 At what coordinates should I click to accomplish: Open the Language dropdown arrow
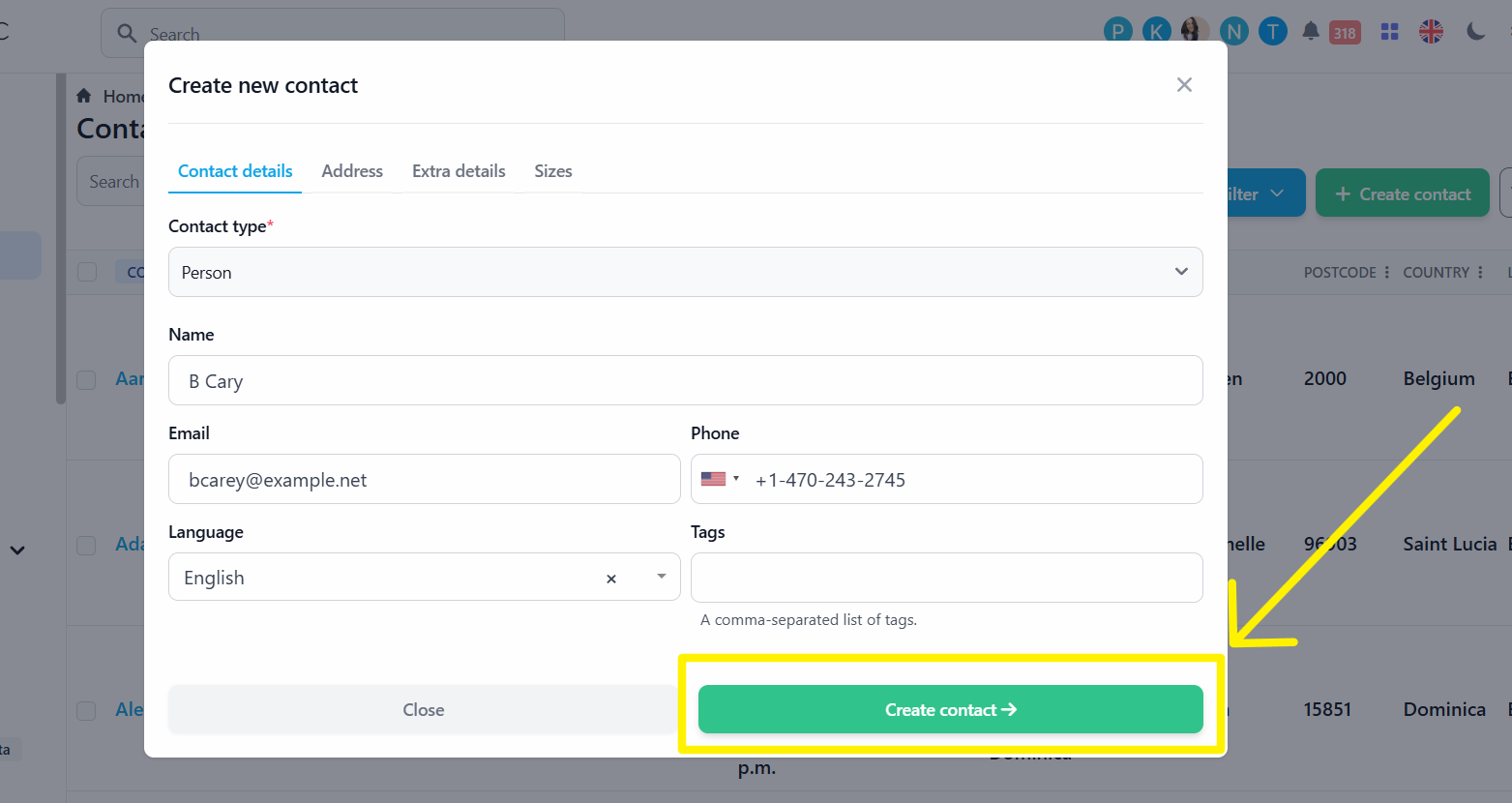click(662, 577)
